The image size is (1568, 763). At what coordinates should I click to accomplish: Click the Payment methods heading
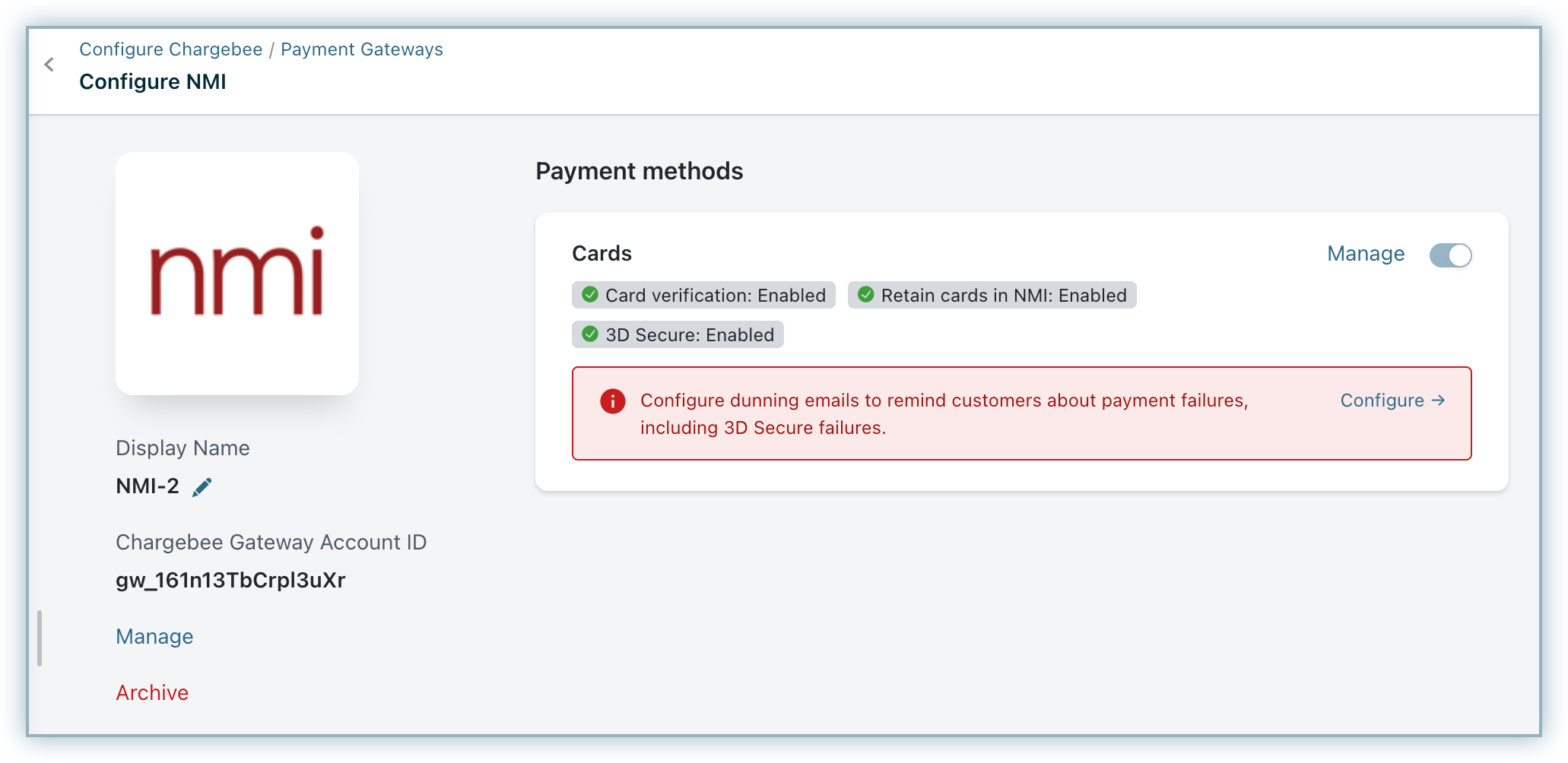[640, 171]
